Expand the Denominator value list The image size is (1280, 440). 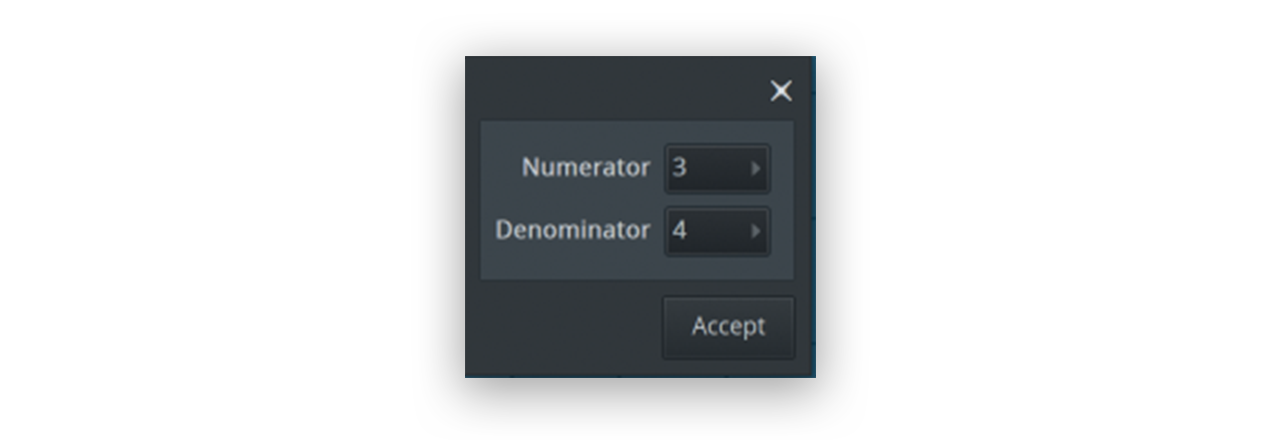pos(756,231)
